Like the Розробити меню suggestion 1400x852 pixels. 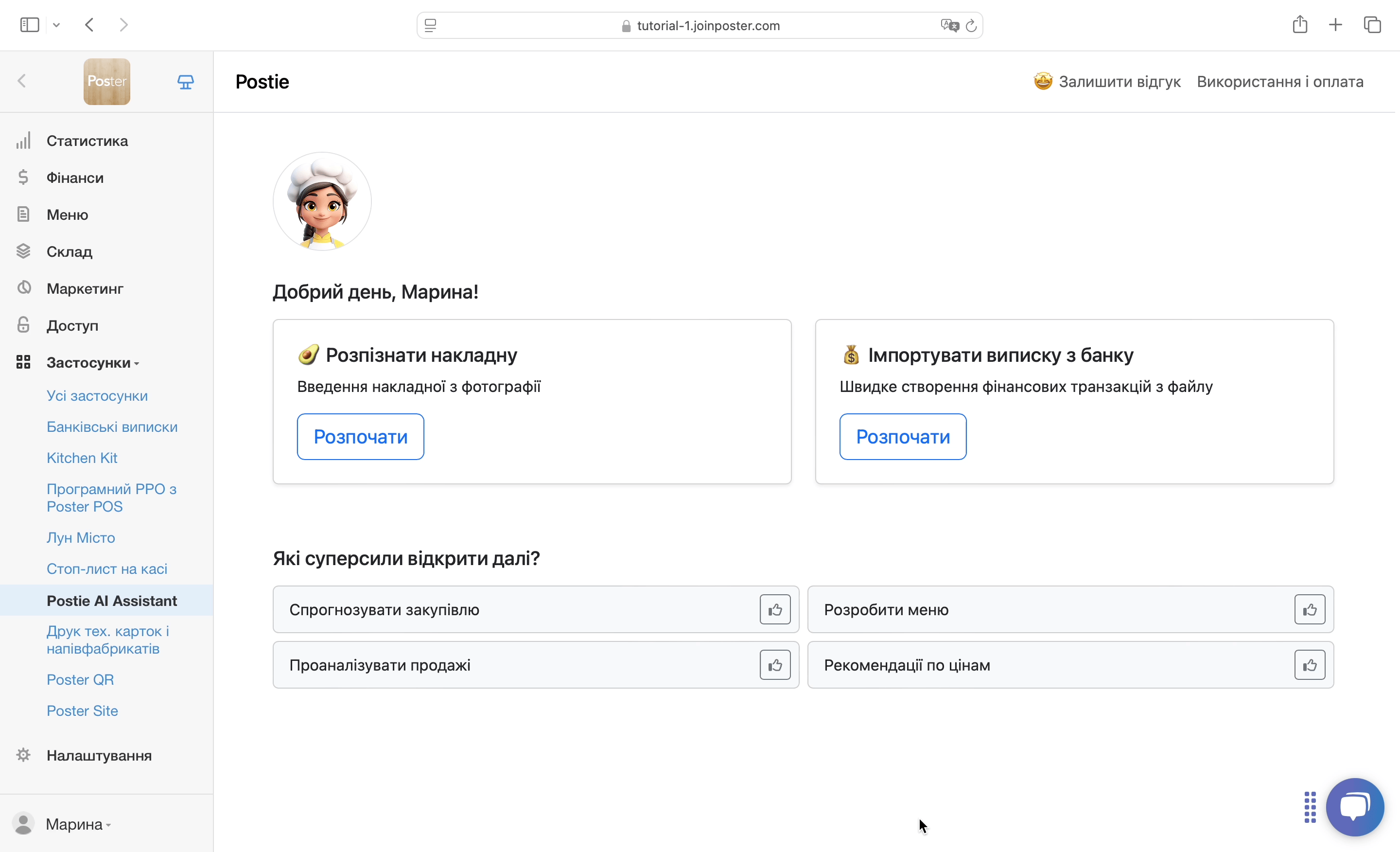tap(1310, 610)
